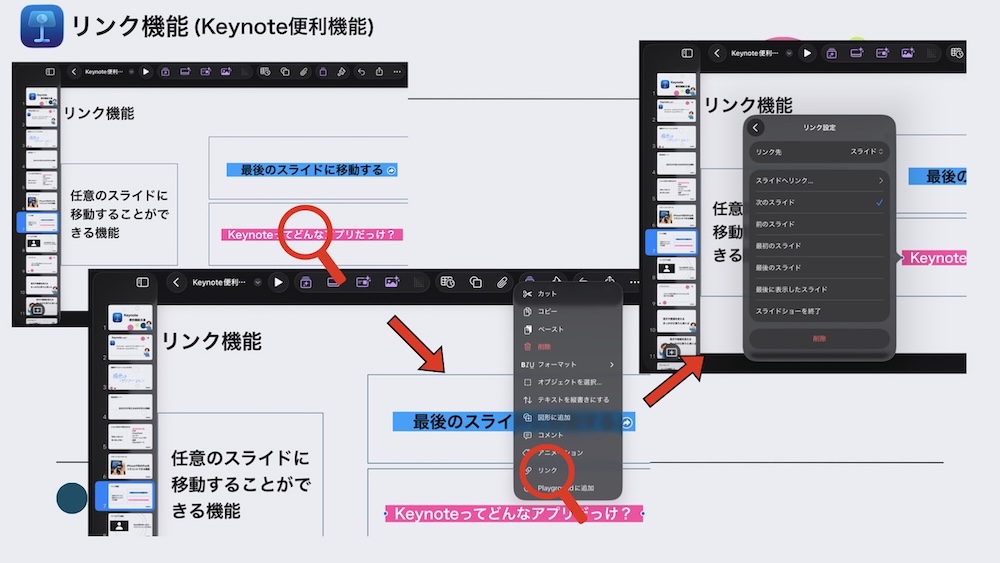This screenshot has width=1000, height=563.
Task: Select pink Keynoteってどんなアプリだっけ text in context-menu screenshot
Action: click(x=513, y=513)
